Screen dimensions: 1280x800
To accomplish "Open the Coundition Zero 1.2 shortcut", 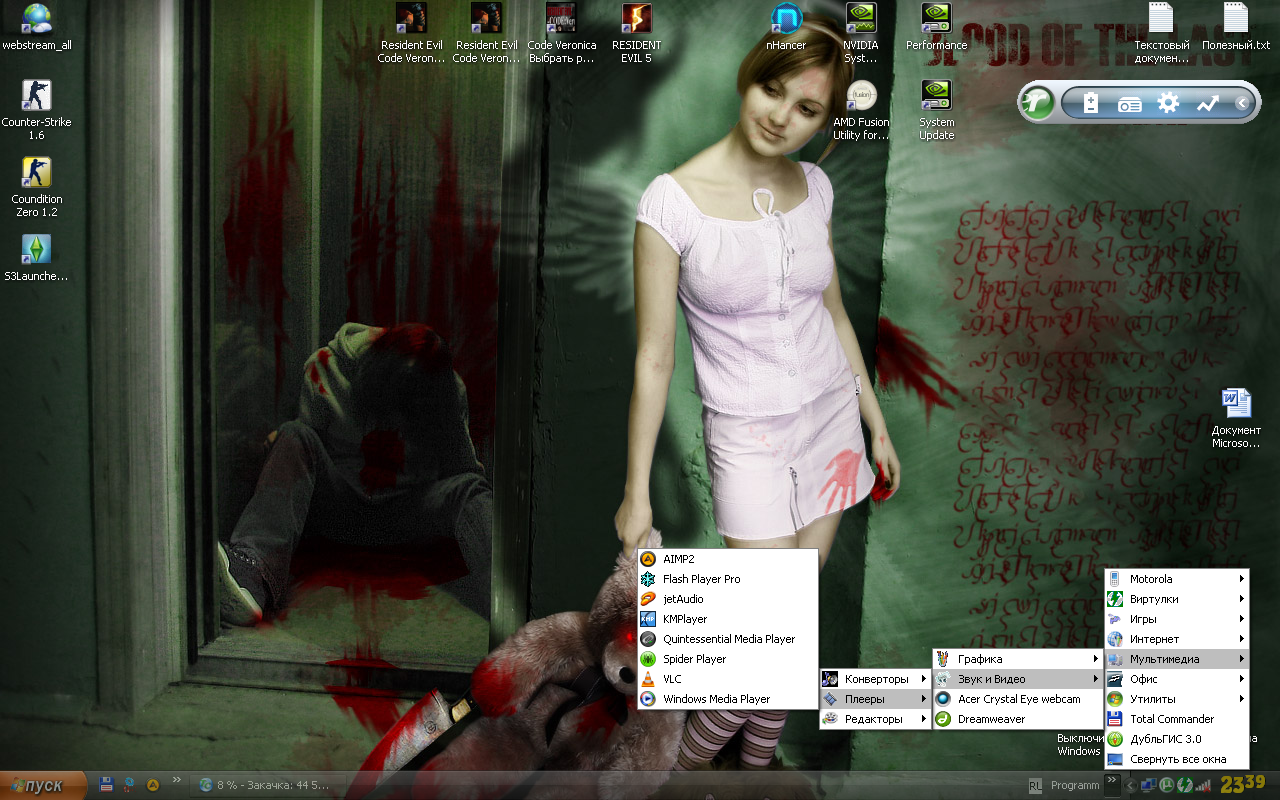I will 37,187.
